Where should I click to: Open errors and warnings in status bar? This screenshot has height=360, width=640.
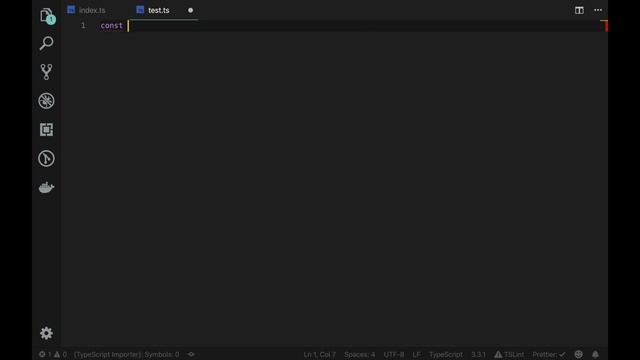(x=53, y=354)
